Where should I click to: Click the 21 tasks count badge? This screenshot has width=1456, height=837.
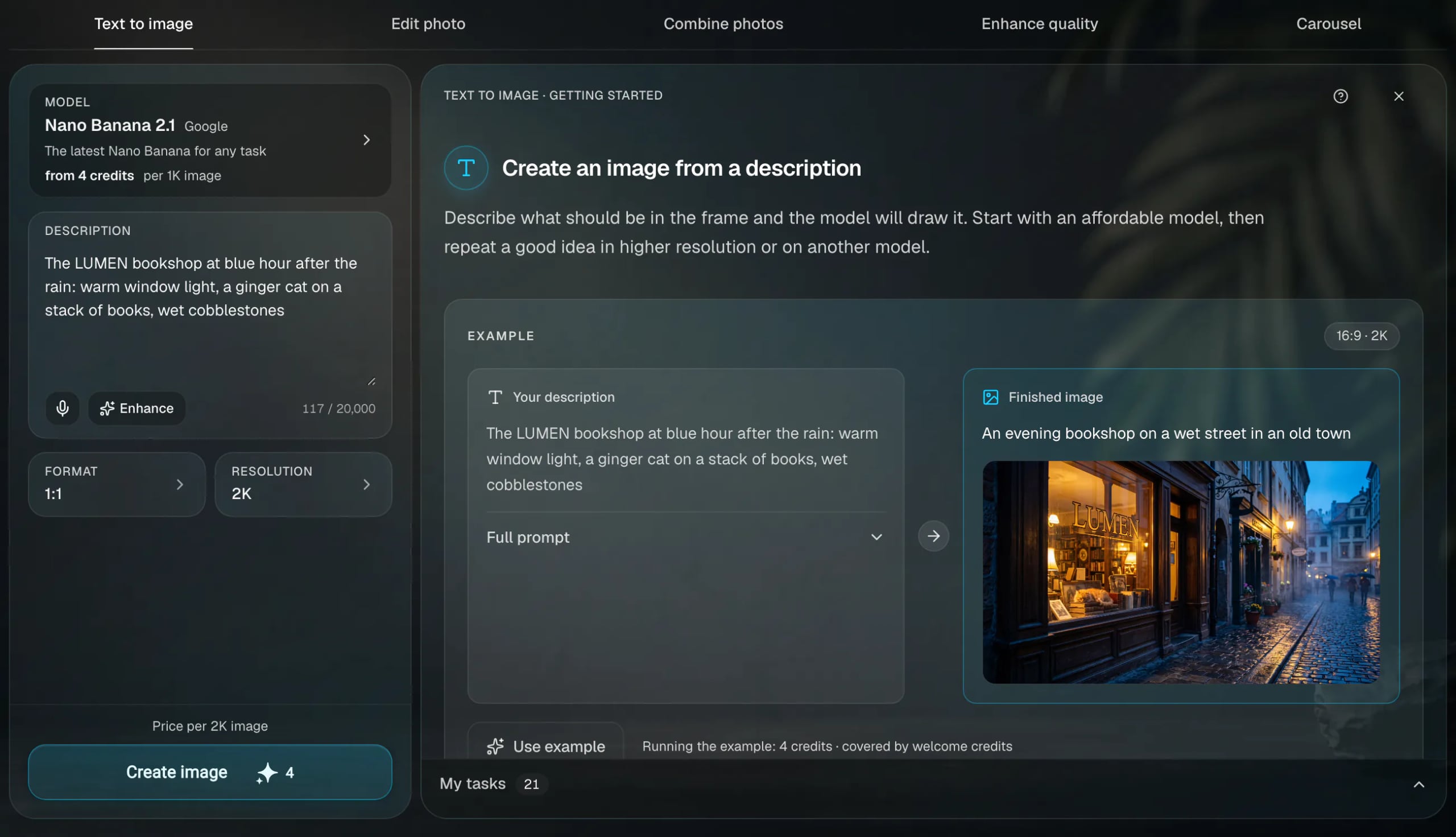(531, 784)
